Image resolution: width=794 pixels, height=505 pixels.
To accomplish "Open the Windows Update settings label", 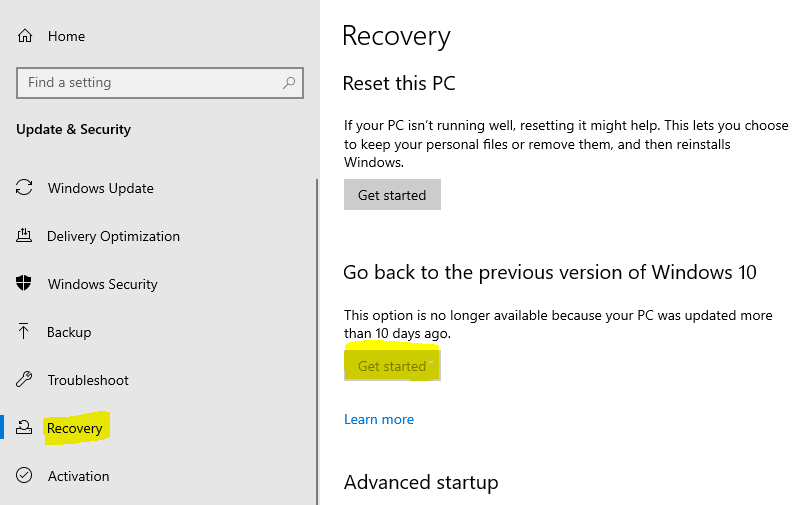I will coord(100,188).
